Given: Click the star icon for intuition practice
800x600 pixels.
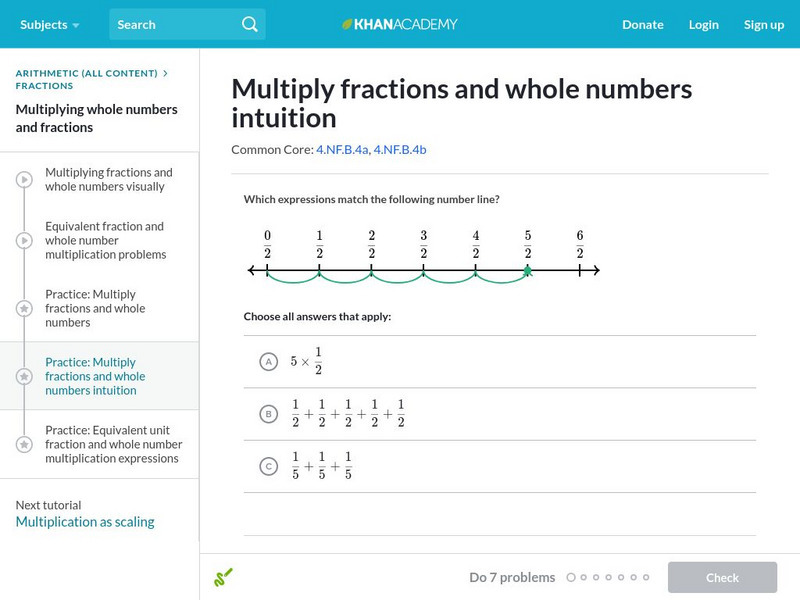Looking at the screenshot, I should point(24,377).
